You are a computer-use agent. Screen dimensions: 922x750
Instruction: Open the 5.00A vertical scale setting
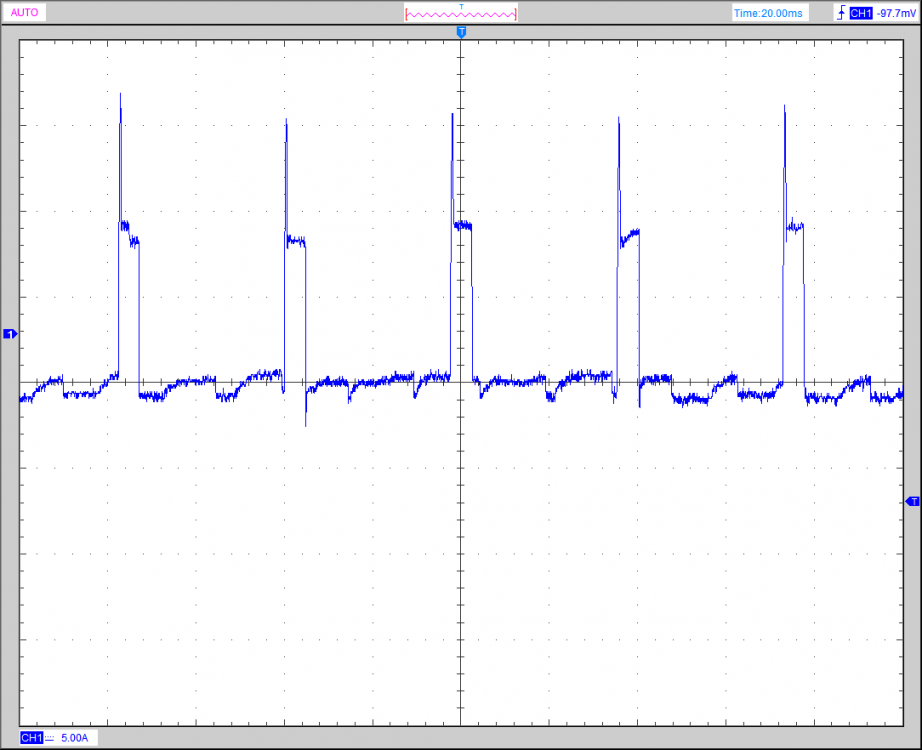click(75, 737)
